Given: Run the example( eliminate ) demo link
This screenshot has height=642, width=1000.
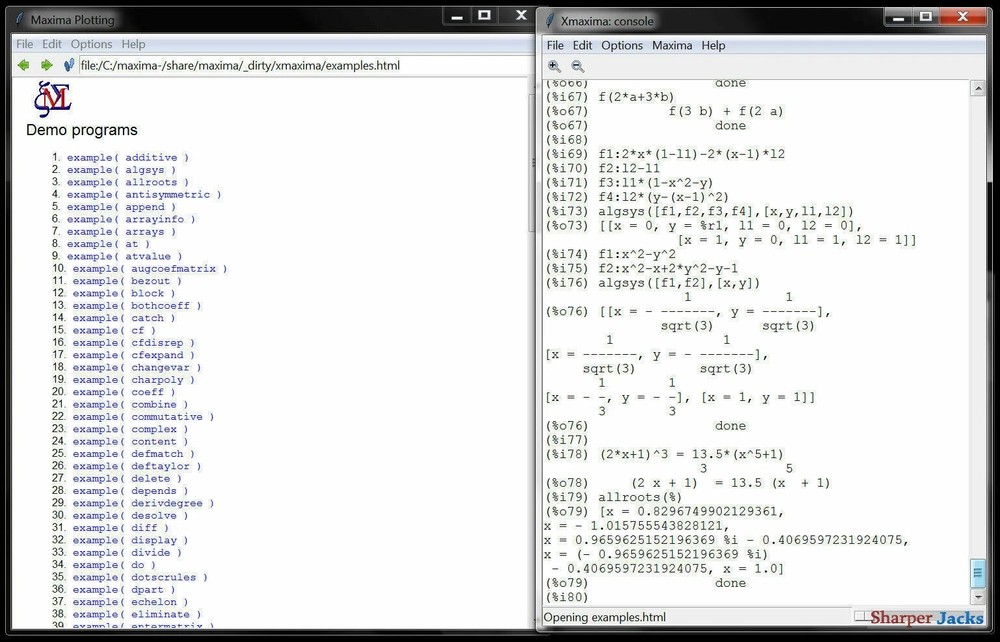Looking at the screenshot, I should click(136, 613).
